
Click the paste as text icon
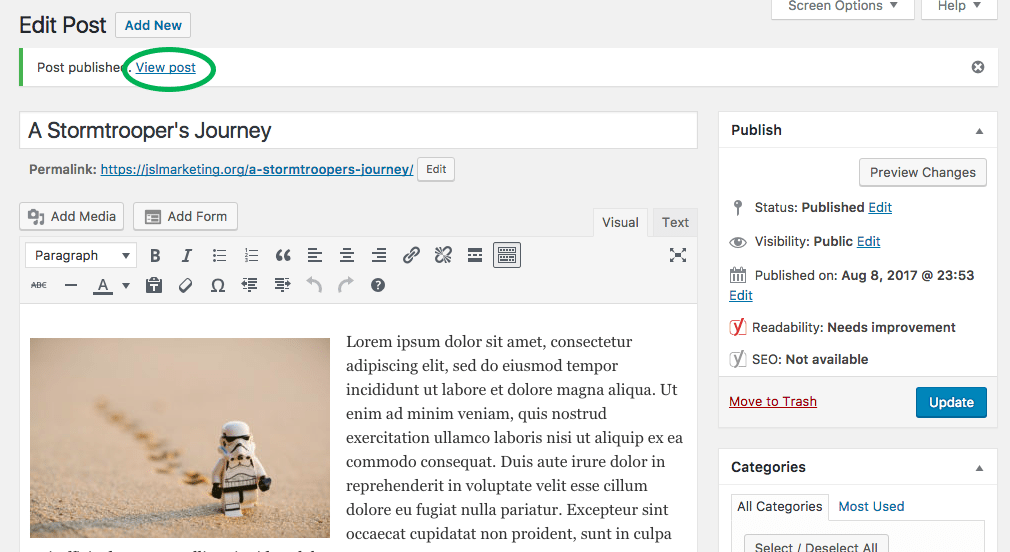coord(154,285)
